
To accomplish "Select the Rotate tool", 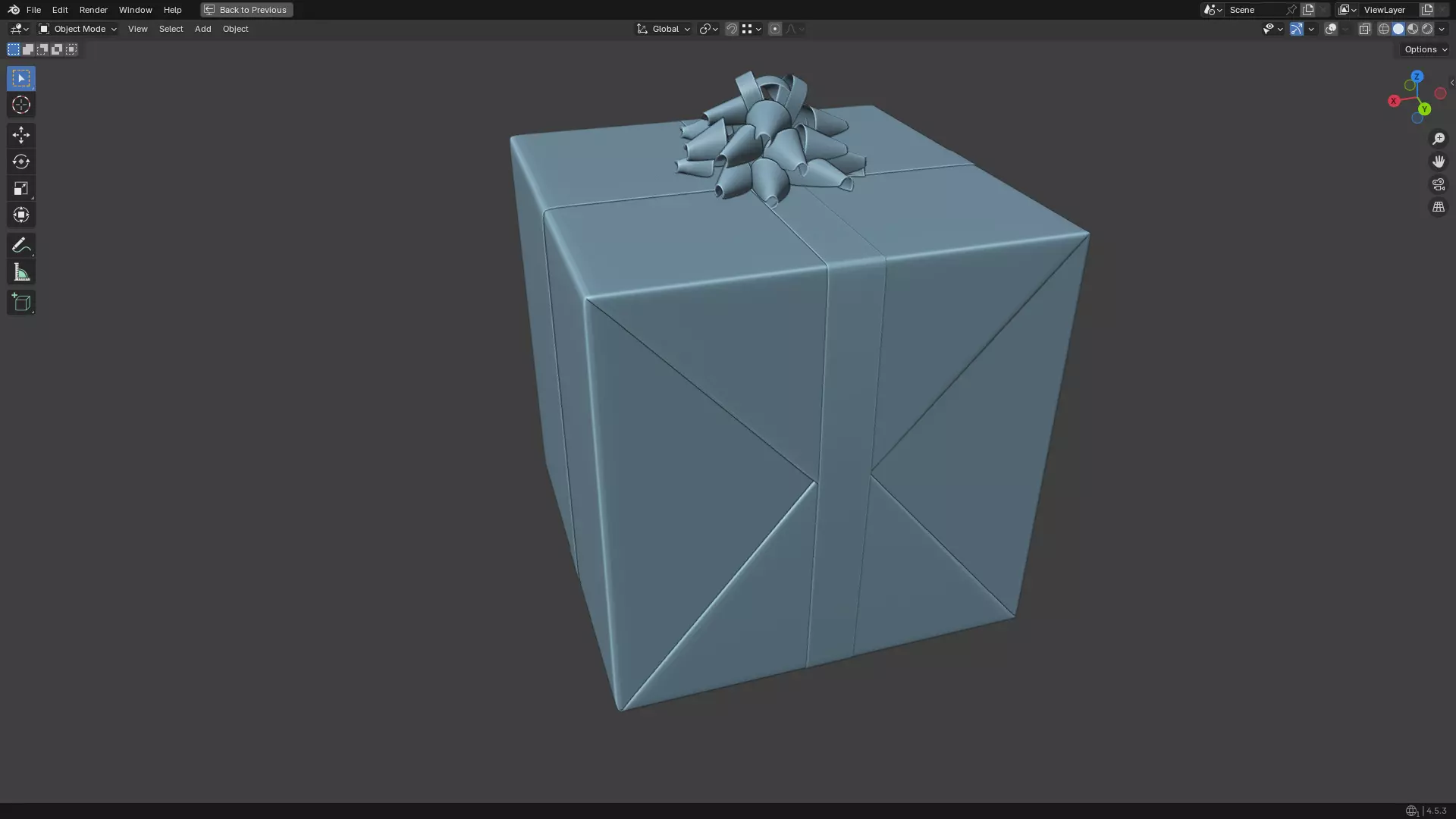I will tap(21, 162).
